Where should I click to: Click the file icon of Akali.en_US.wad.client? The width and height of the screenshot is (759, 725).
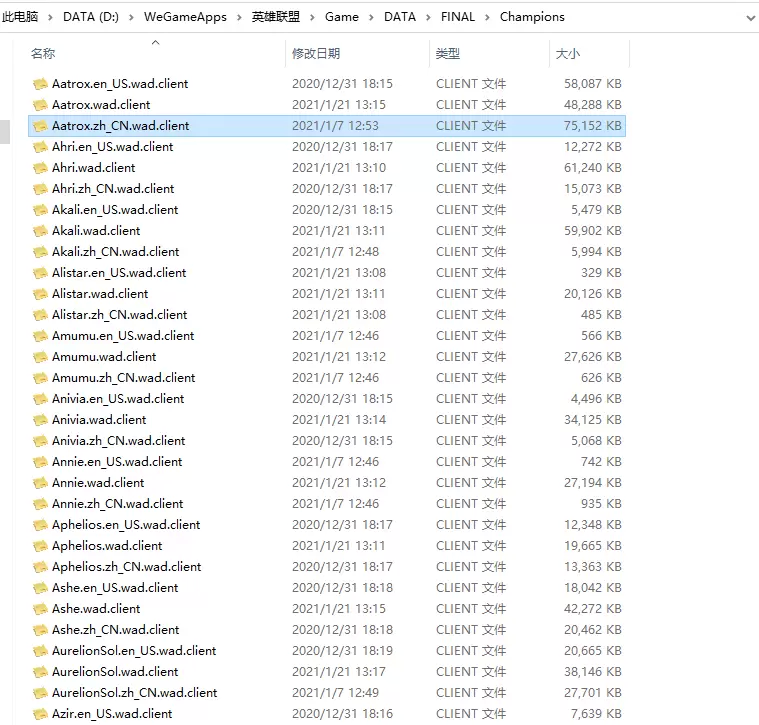(x=40, y=210)
